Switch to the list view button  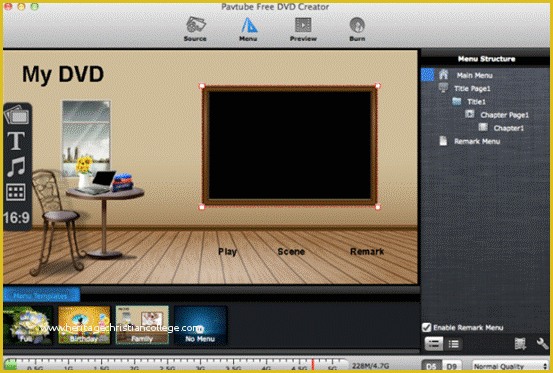tap(453, 344)
